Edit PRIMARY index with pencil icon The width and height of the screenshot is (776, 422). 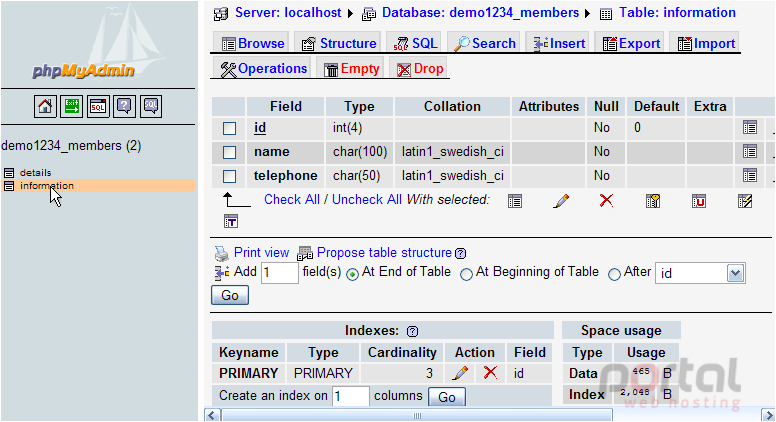pyautogui.click(x=460, y=373)
